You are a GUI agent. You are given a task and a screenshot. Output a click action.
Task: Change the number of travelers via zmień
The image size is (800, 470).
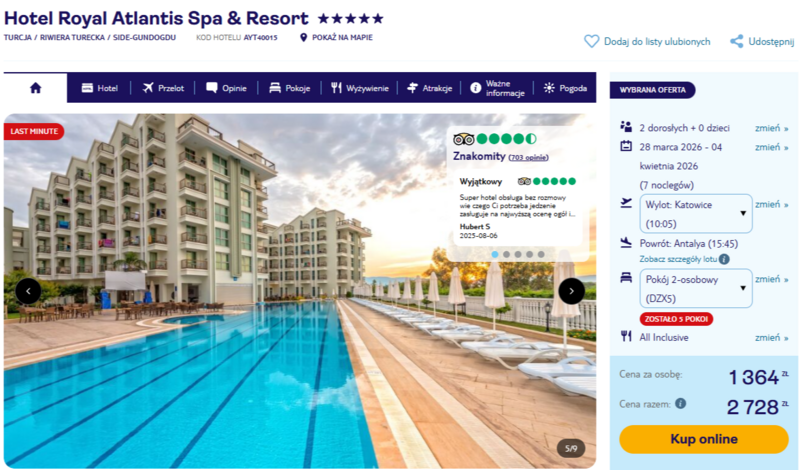click(771, 128)
